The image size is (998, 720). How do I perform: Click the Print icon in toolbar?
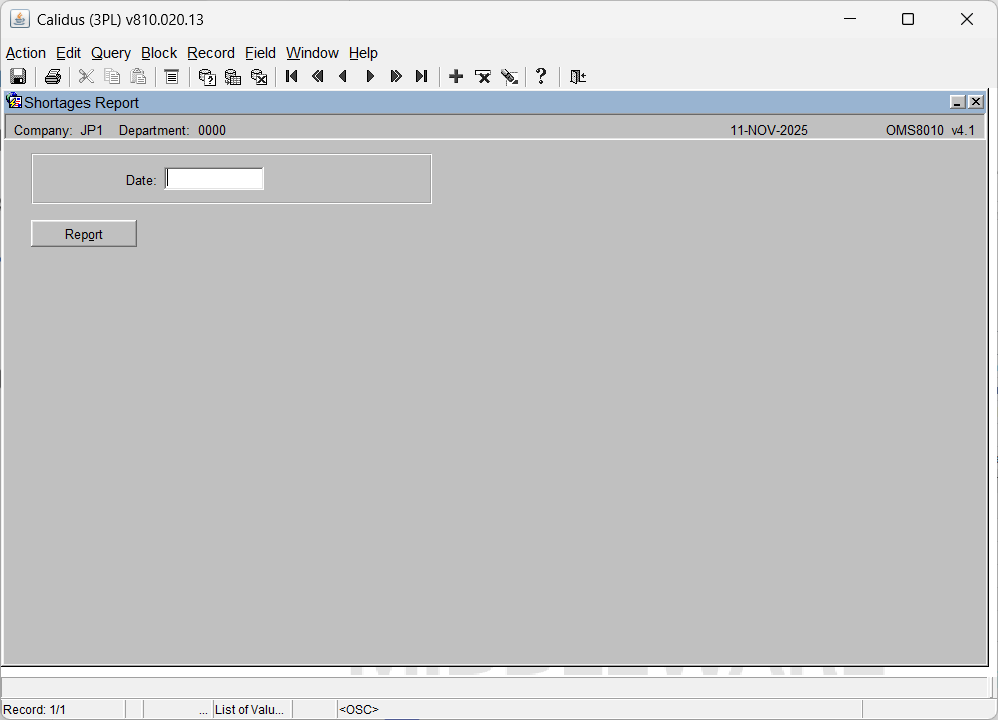[53, 77]
